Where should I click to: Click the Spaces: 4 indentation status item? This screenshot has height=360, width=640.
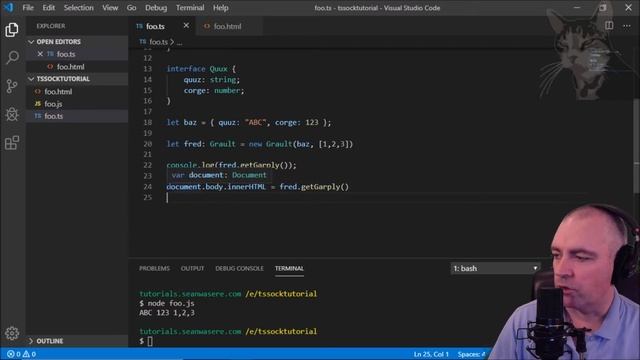pyautogui.click(x=471, y=354)
